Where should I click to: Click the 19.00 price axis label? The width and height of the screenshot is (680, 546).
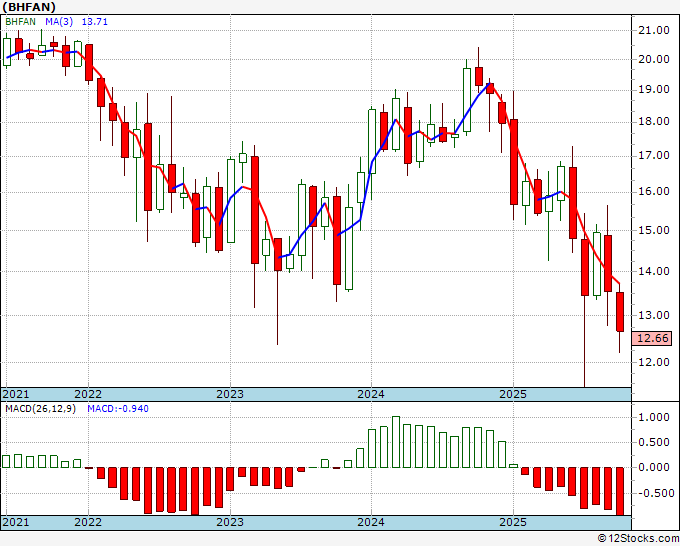point(654,90)
